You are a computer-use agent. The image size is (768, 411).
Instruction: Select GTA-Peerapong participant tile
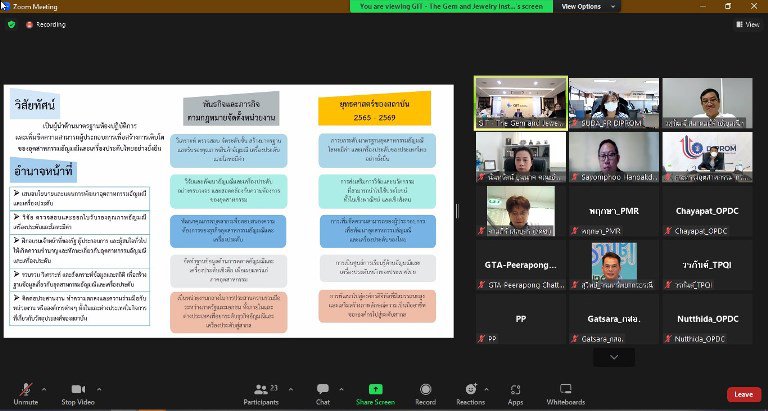(x=521, y=265)
